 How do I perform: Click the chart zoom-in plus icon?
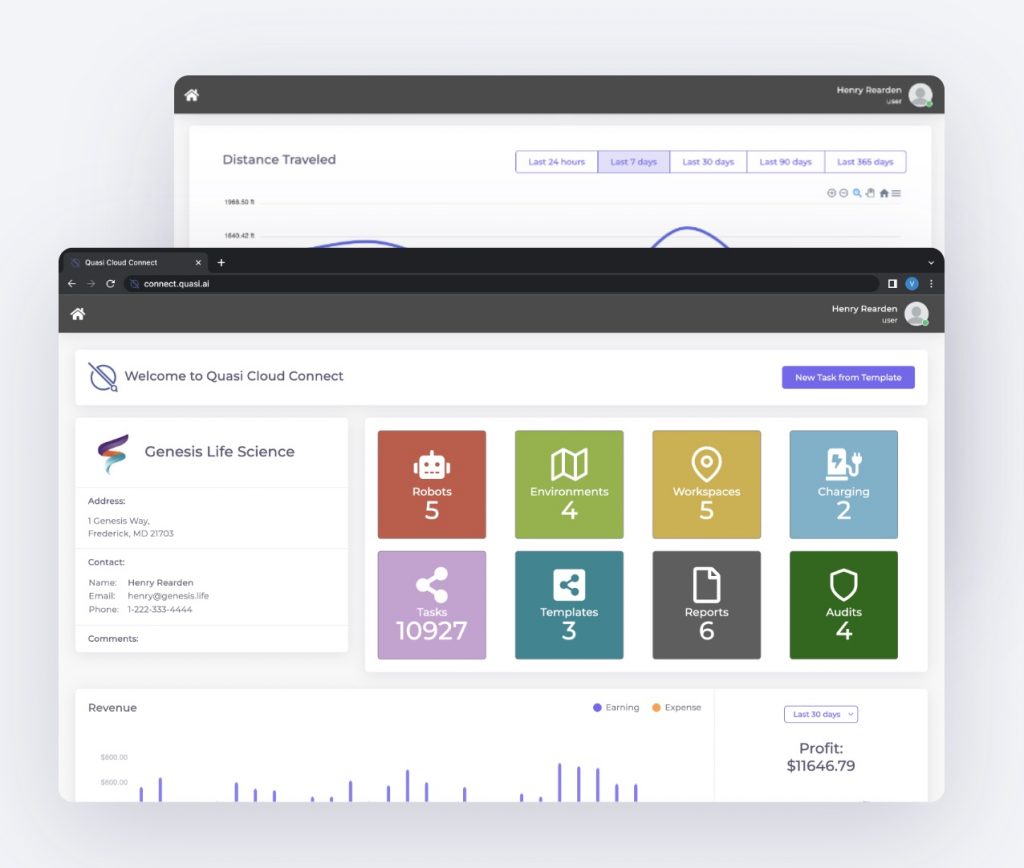point(831,193)
